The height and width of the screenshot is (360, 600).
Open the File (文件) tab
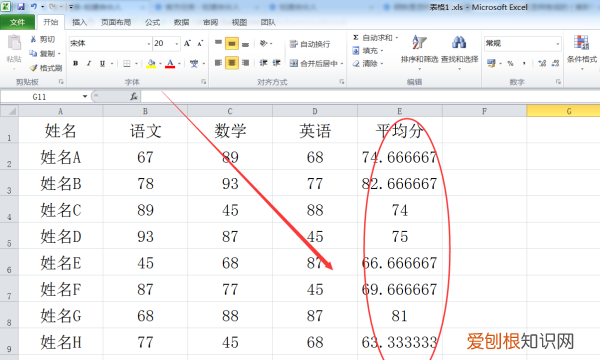[17, 22]
